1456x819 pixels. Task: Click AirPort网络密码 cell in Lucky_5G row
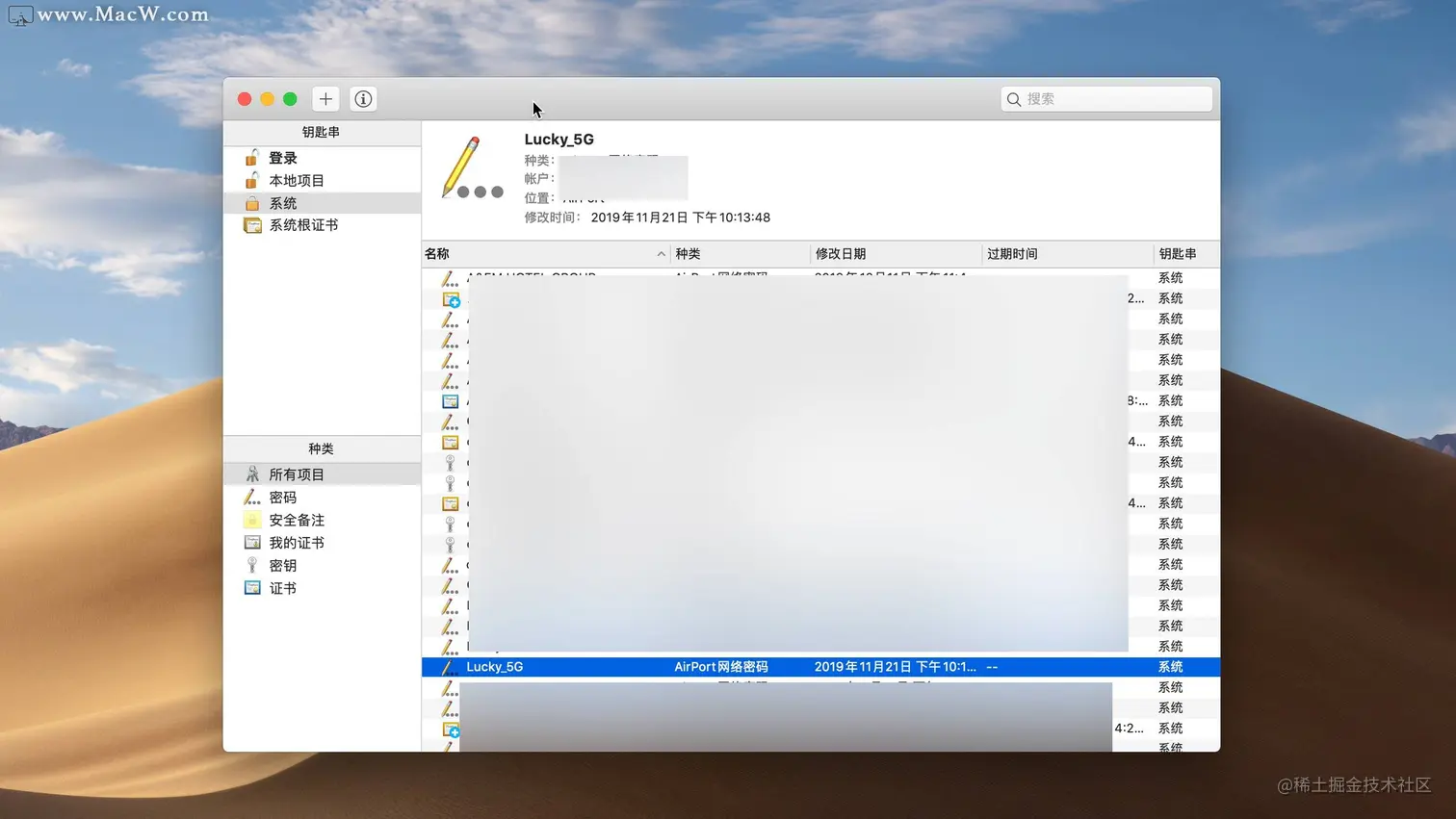coord(721,667)
